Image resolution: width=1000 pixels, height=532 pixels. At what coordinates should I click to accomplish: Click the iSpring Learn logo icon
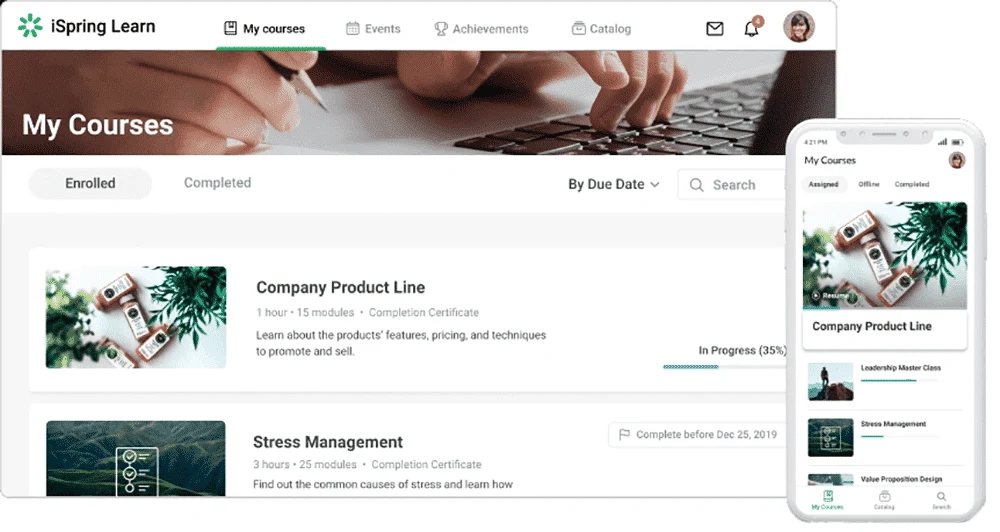coord(29,26)
